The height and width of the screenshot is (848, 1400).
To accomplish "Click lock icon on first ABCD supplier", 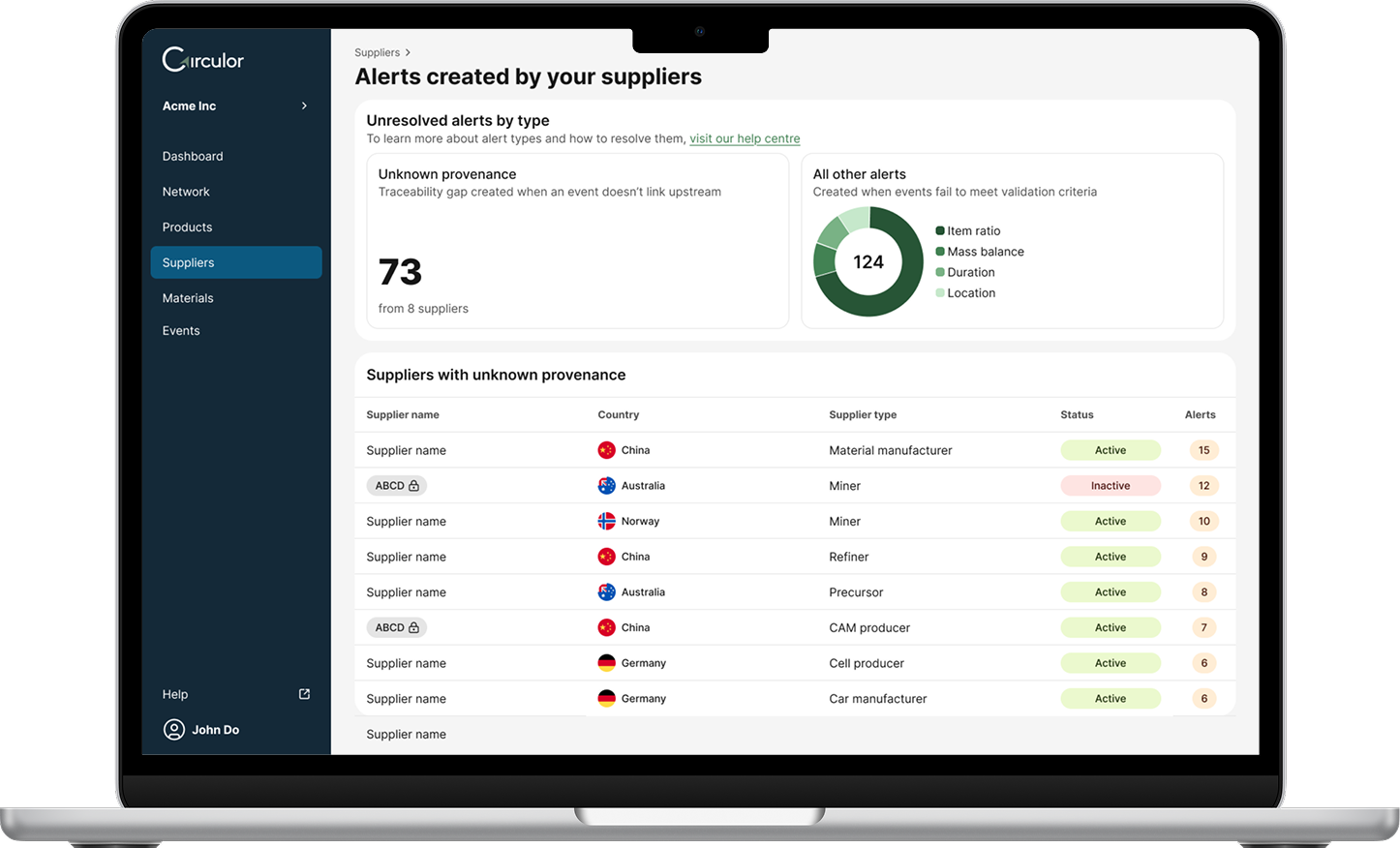I will pyautogui.click(x=414, y=486).
